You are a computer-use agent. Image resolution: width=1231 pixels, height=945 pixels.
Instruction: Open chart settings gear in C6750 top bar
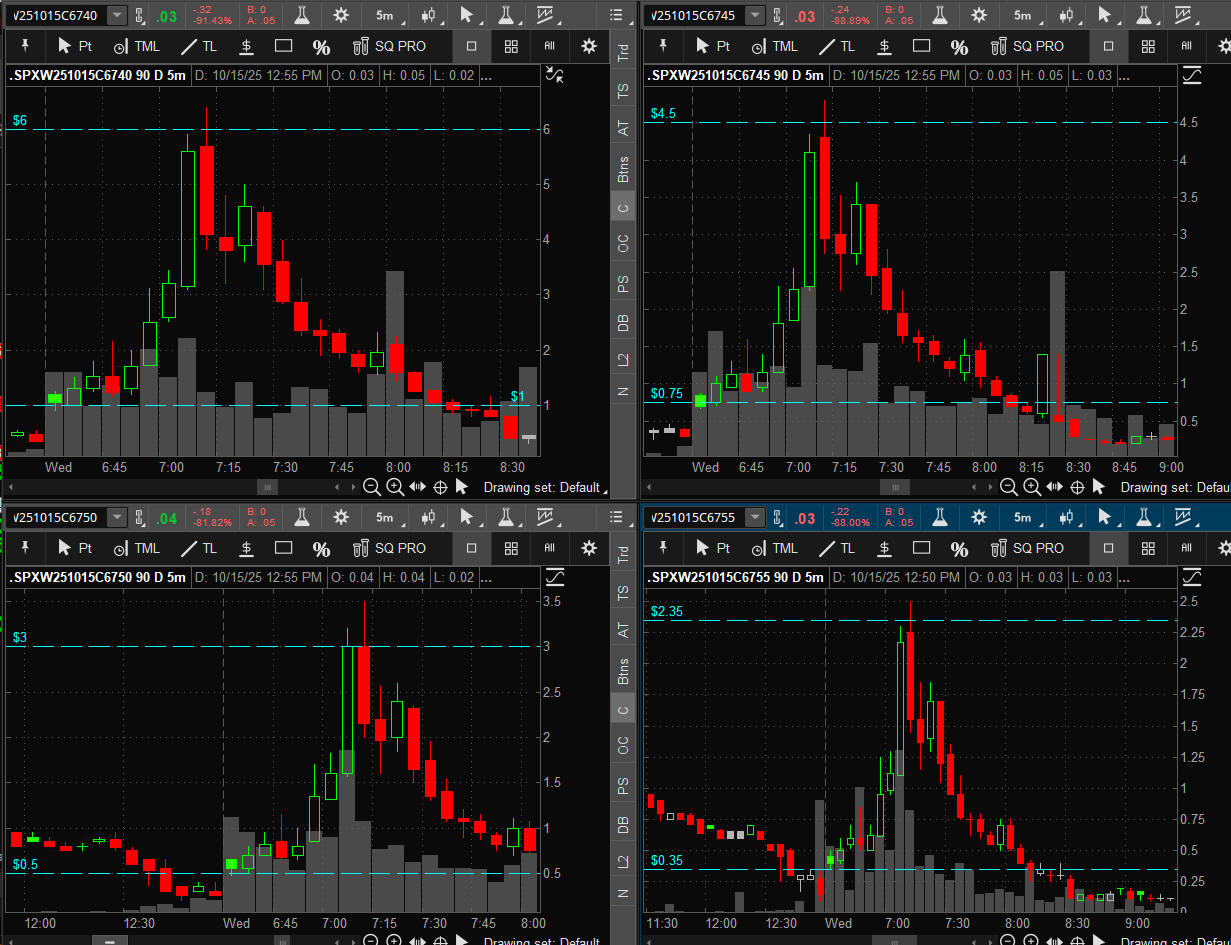[x=341, y=517]
